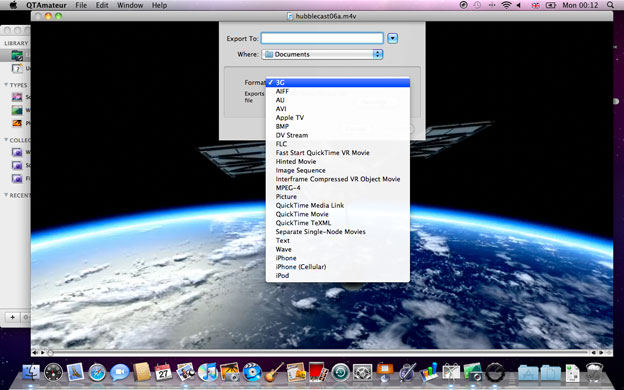Select Separate Single-Node Movies
624x390 pixels.
338,231
